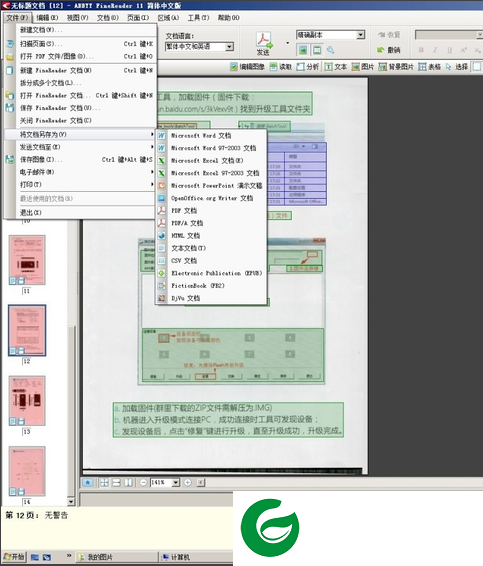Open the 区域(A) menu
Viewport: 483px width, 566px height.
pyautogui.click(x=168, y=17)
